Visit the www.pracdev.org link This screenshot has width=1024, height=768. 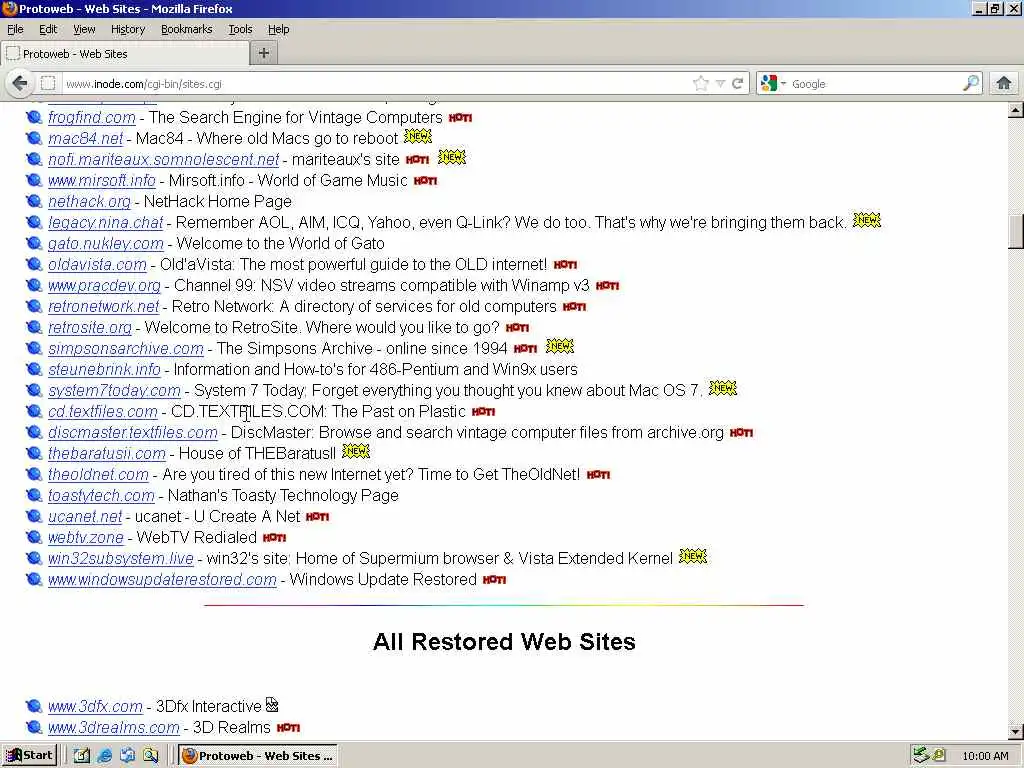pos(104,285)
